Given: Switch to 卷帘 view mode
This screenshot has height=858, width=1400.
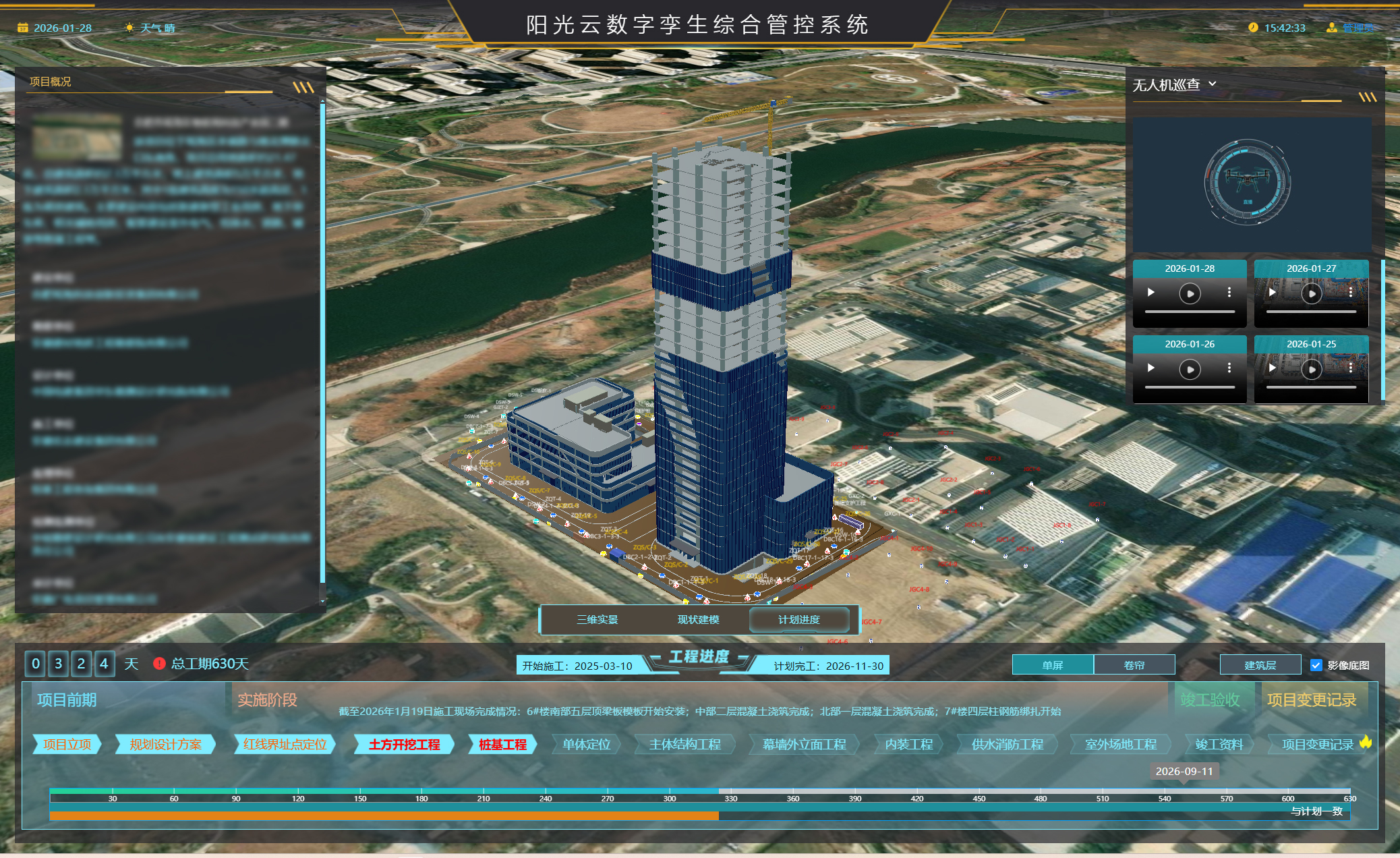Looking at the screenshot, I should tap(1134, 665).
